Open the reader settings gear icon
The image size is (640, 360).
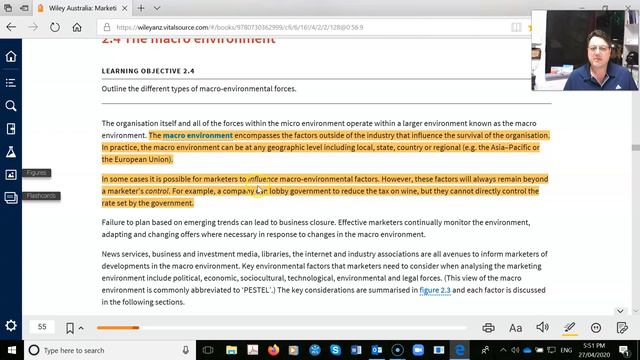point(11,326)
